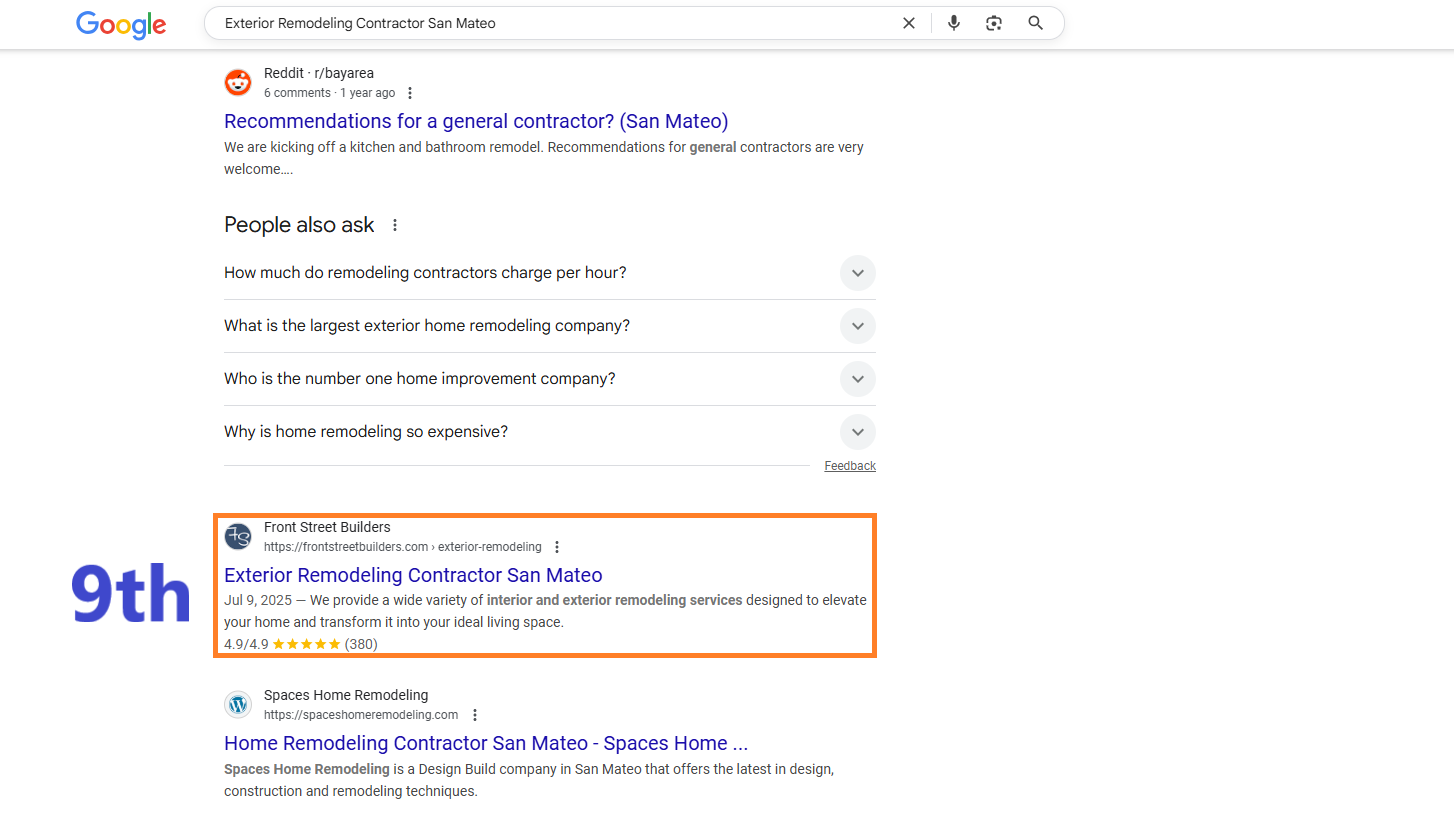Click the Google logo

pos(121,24)
